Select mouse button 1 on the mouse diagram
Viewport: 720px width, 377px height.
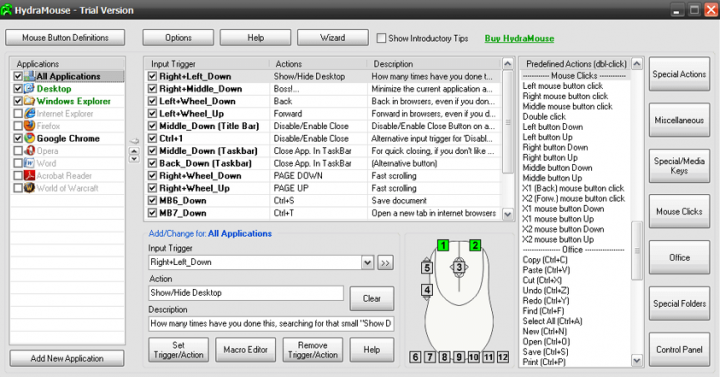[x=443, y=245]
